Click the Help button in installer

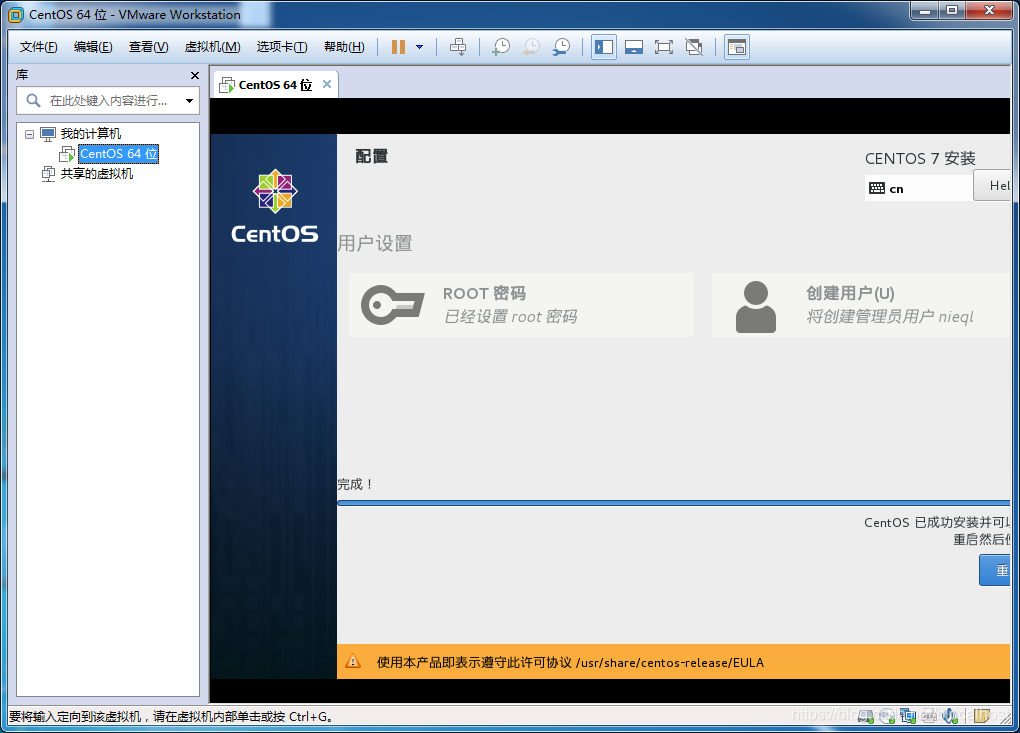tap(992, 185)
